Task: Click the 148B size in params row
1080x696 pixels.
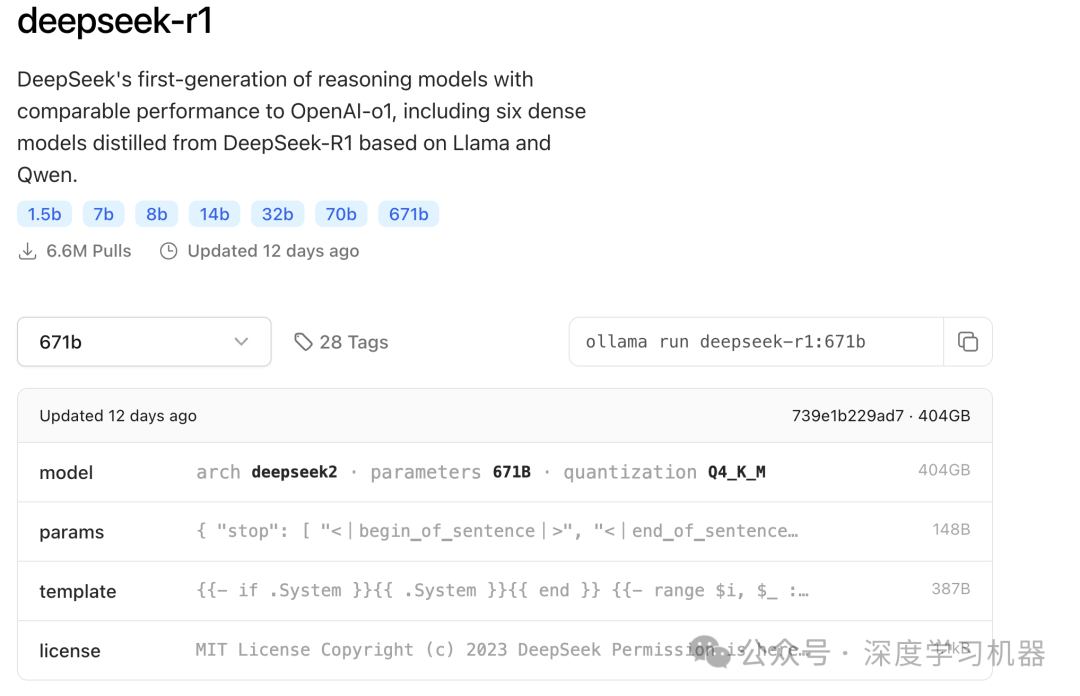Action: pyautogui.click(x=951, y=529)
